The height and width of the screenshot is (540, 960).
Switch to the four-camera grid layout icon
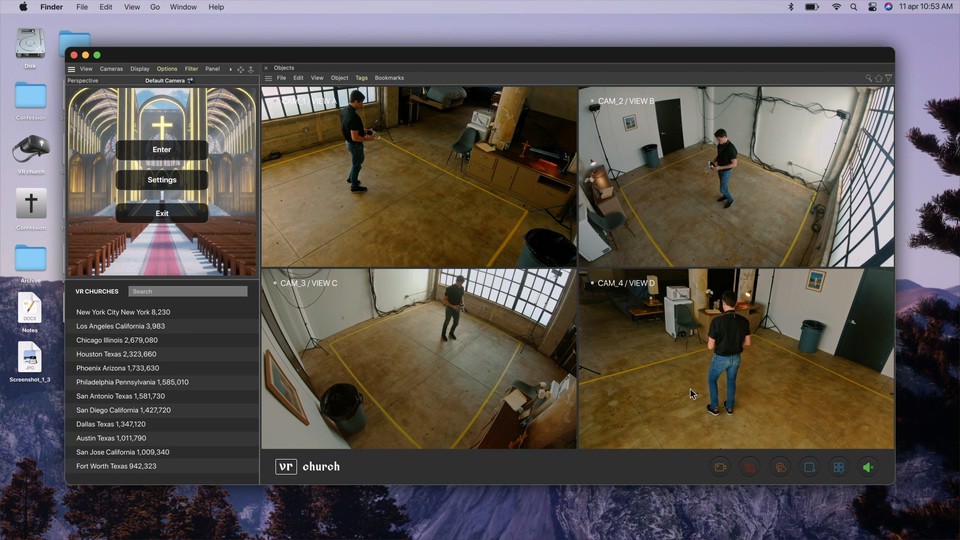pos(839,467)
